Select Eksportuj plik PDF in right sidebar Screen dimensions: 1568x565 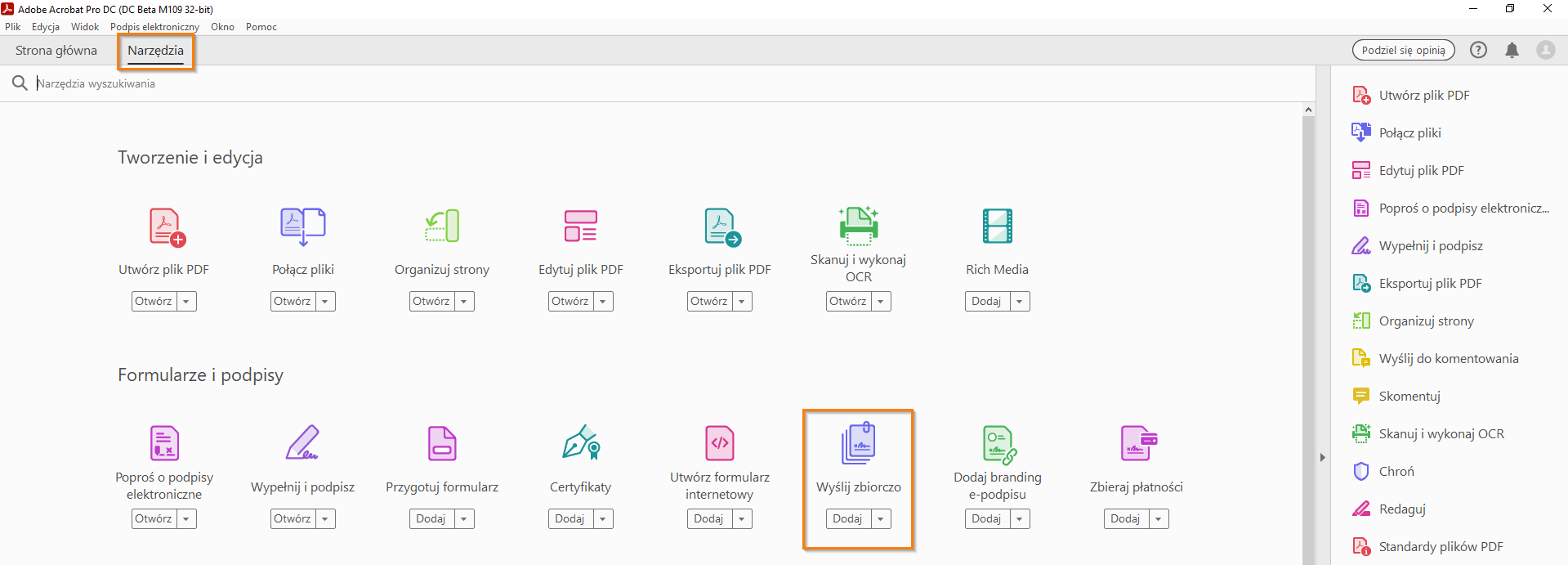click(x=1417, y=283)
